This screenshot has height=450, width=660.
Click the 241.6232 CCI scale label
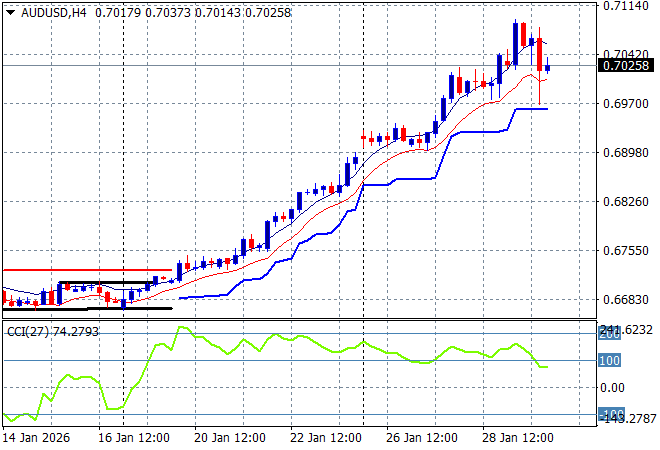624,330
